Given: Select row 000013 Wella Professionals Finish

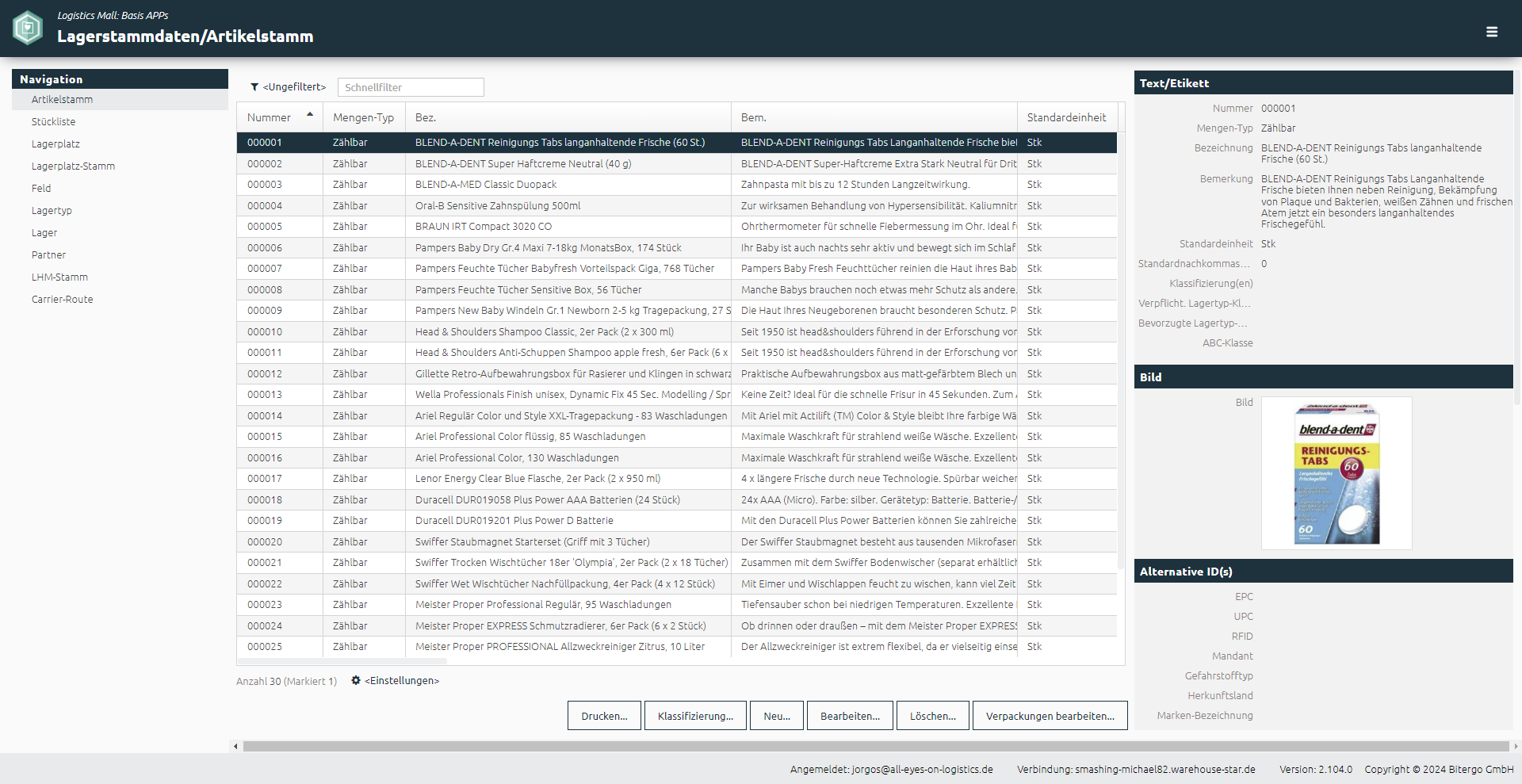Looking at the screenshot, I should (677, 395).
